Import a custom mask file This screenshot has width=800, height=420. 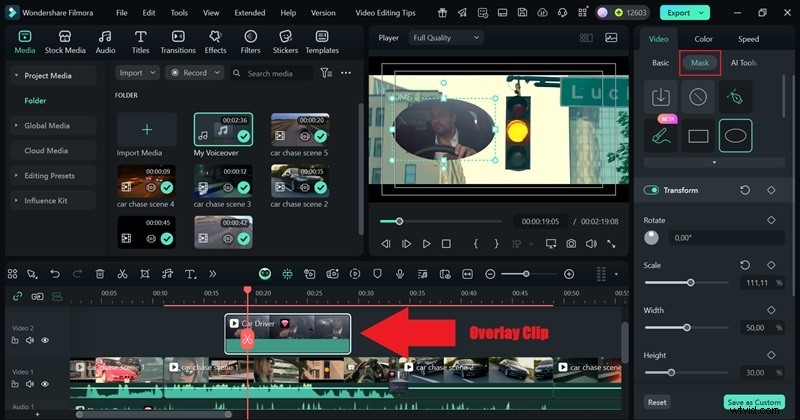point(660,96)
